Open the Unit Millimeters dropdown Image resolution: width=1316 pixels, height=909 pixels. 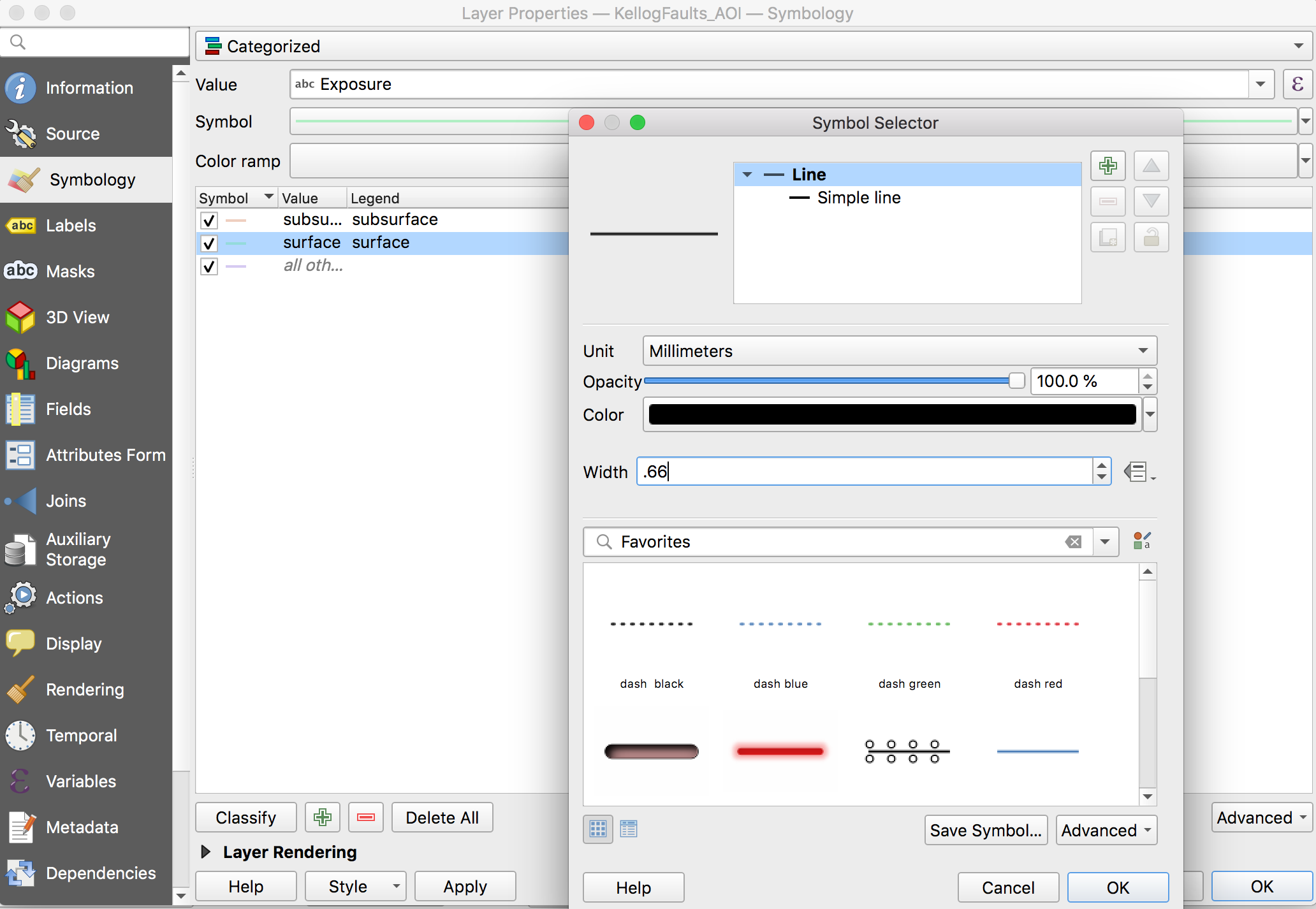tap(899, 351)
